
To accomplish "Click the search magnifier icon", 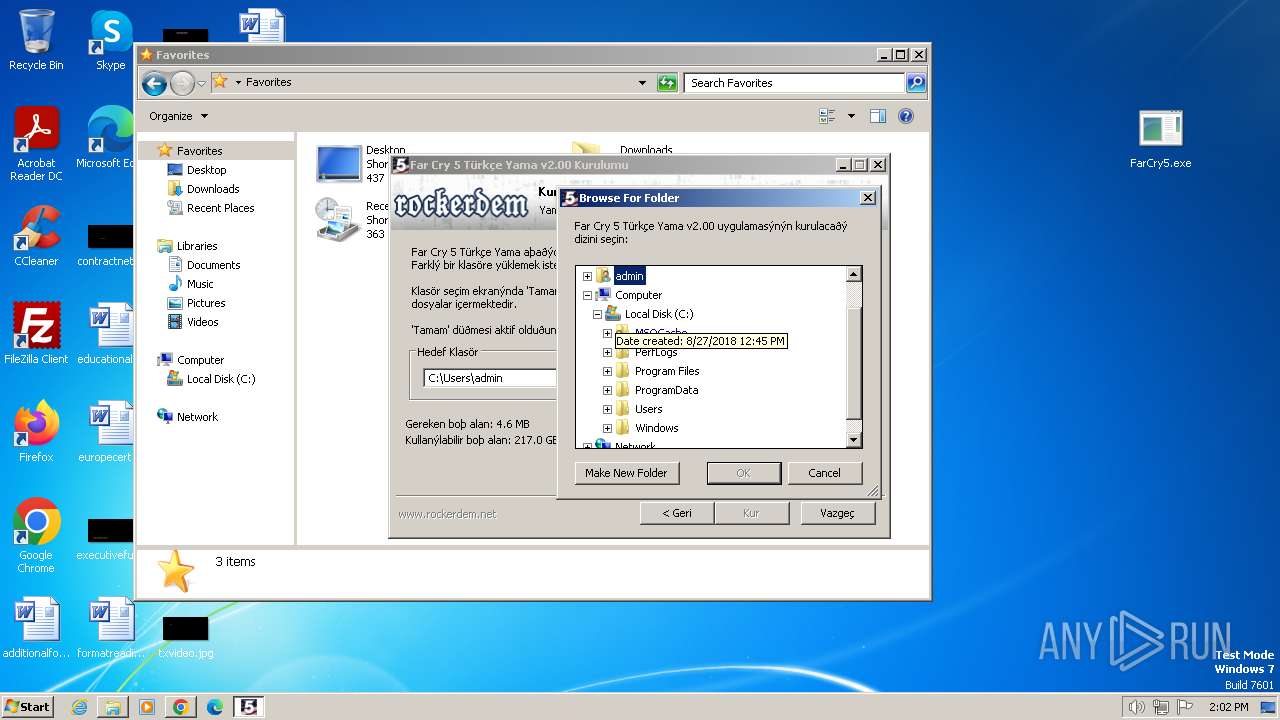I will pyautogui.click(x=916, y=83).
